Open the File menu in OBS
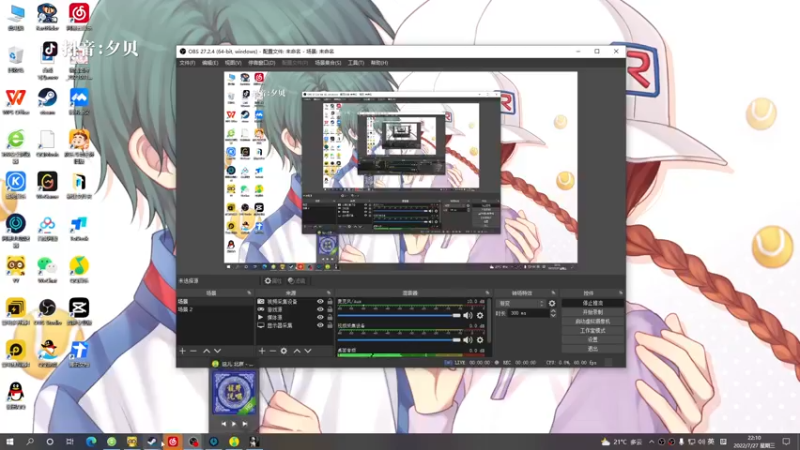Screen dimensions: 800x450 click(187, 63)
